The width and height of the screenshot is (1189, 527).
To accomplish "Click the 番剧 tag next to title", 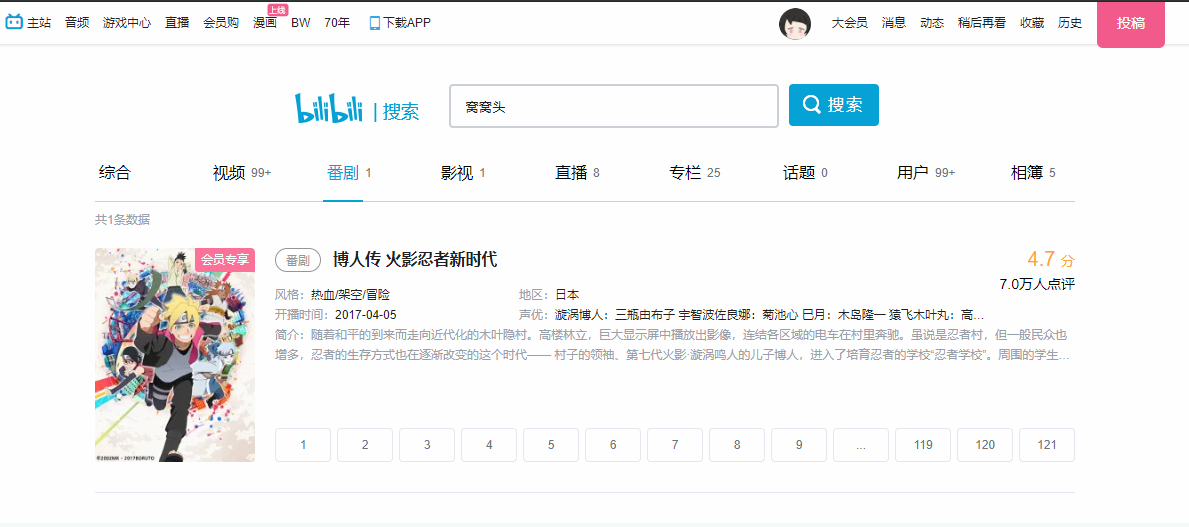I will [x=298, y=260].
